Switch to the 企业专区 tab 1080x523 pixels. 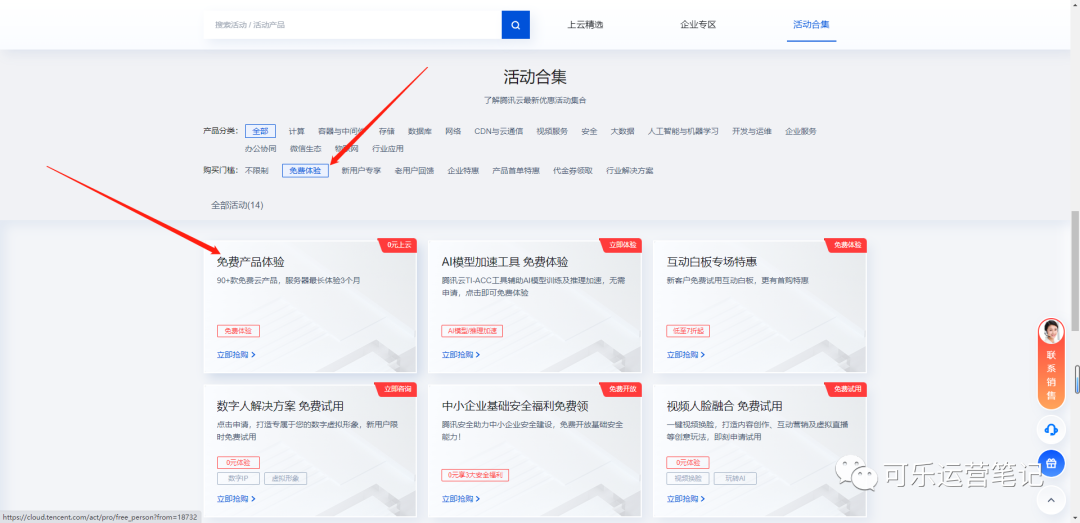coord(698,25)
